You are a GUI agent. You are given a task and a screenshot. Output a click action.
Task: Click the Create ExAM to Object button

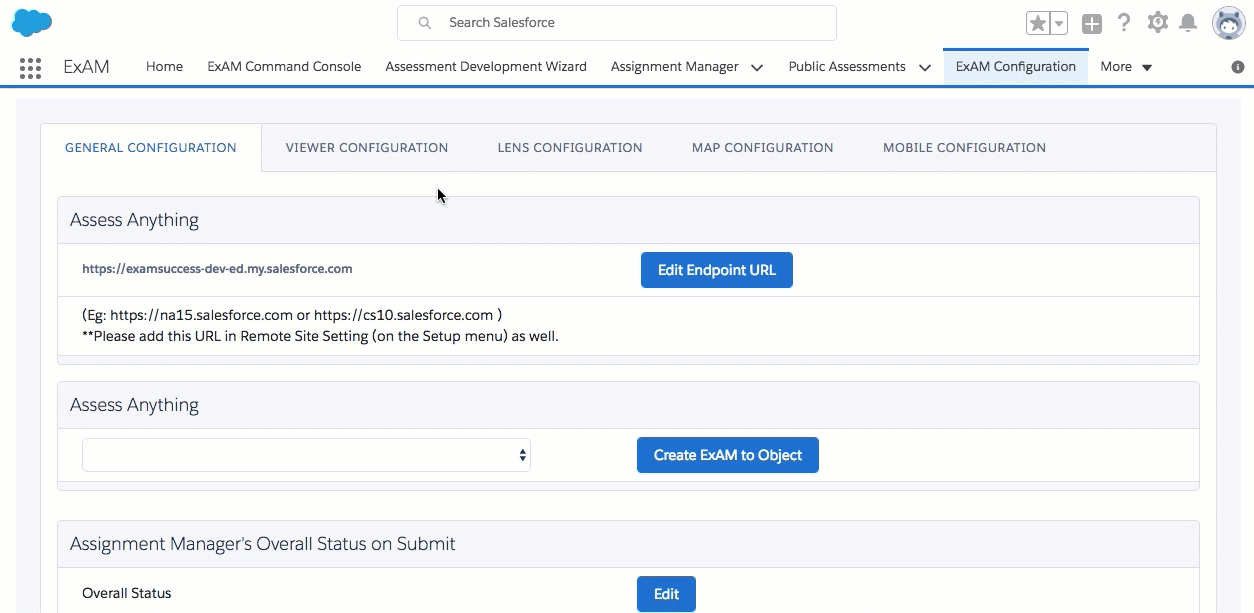(x=727, y=455)
